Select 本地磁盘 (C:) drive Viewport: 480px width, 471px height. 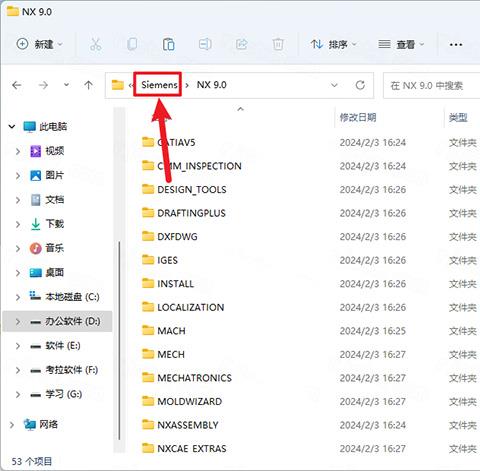pyautogui.click(x=64, y=297)
